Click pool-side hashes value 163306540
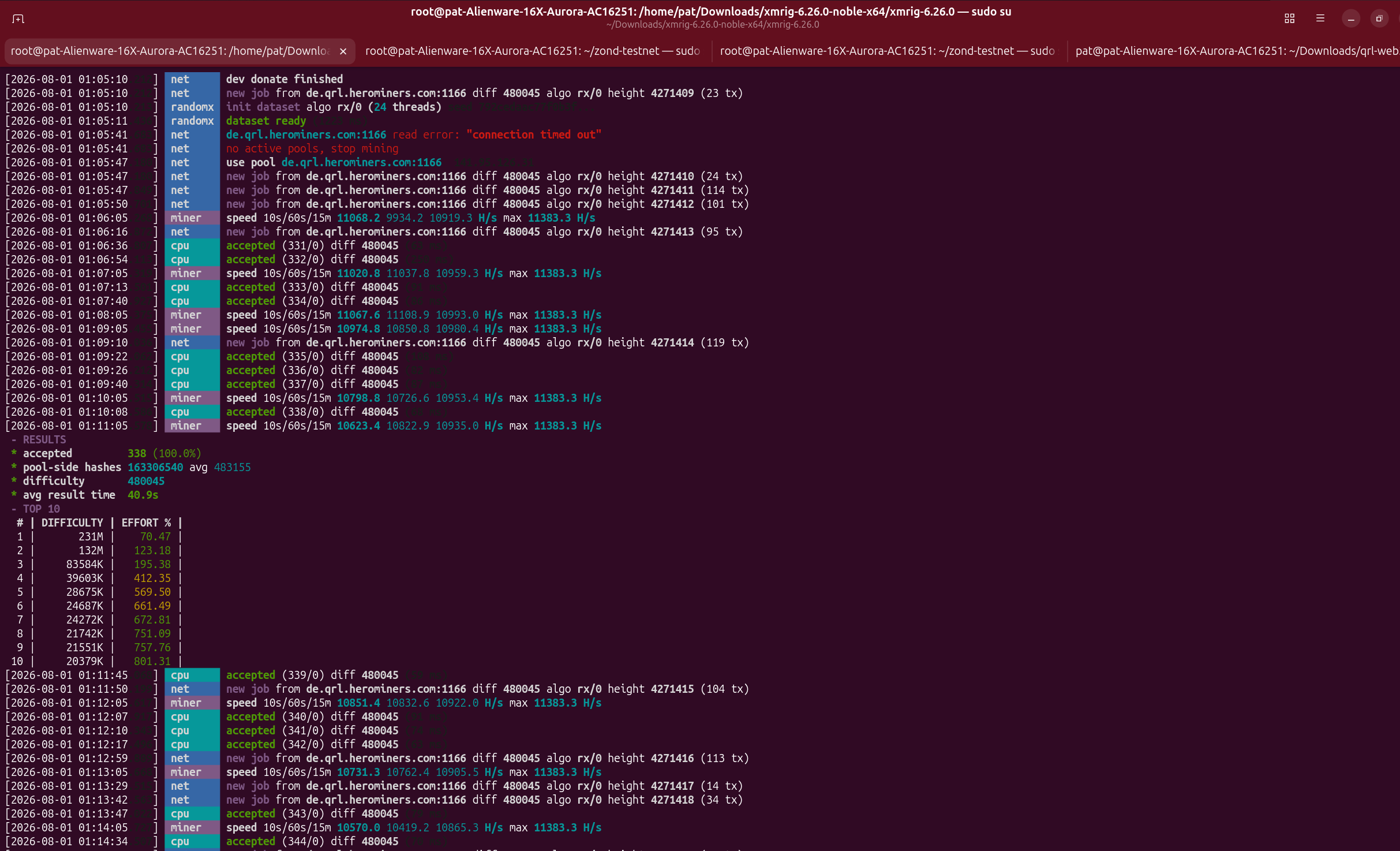The height and width of the screenshot is (851, 1400). [x=155, y=467]
